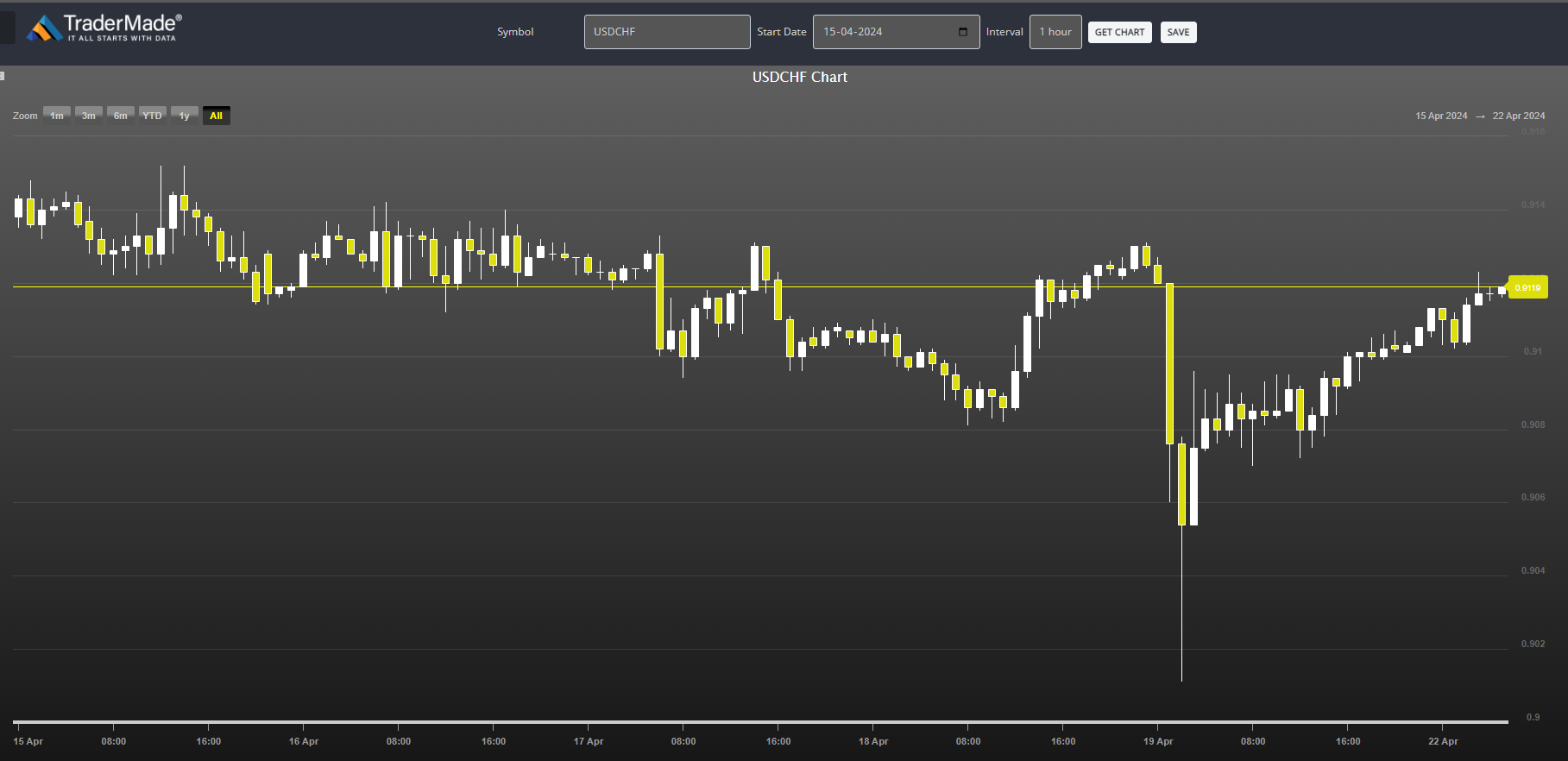Screen dimensions: 1568x761
Task: Click the Interval label text
Action: pyautogui.click(x=1004, y=32)
